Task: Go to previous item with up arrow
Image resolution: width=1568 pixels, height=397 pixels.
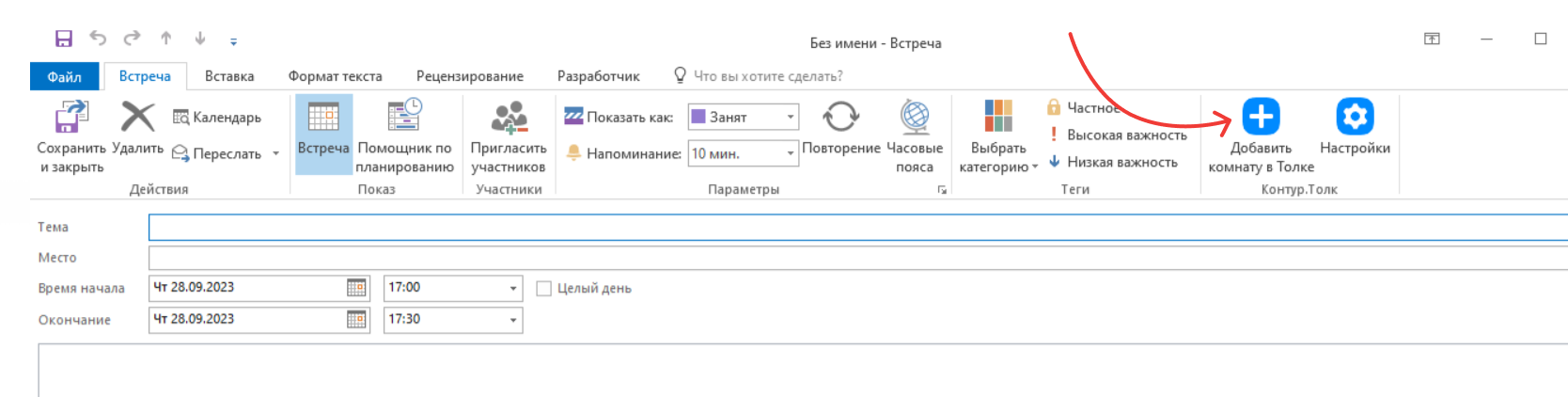Action: pyautogui.click(x=165, y=38)
